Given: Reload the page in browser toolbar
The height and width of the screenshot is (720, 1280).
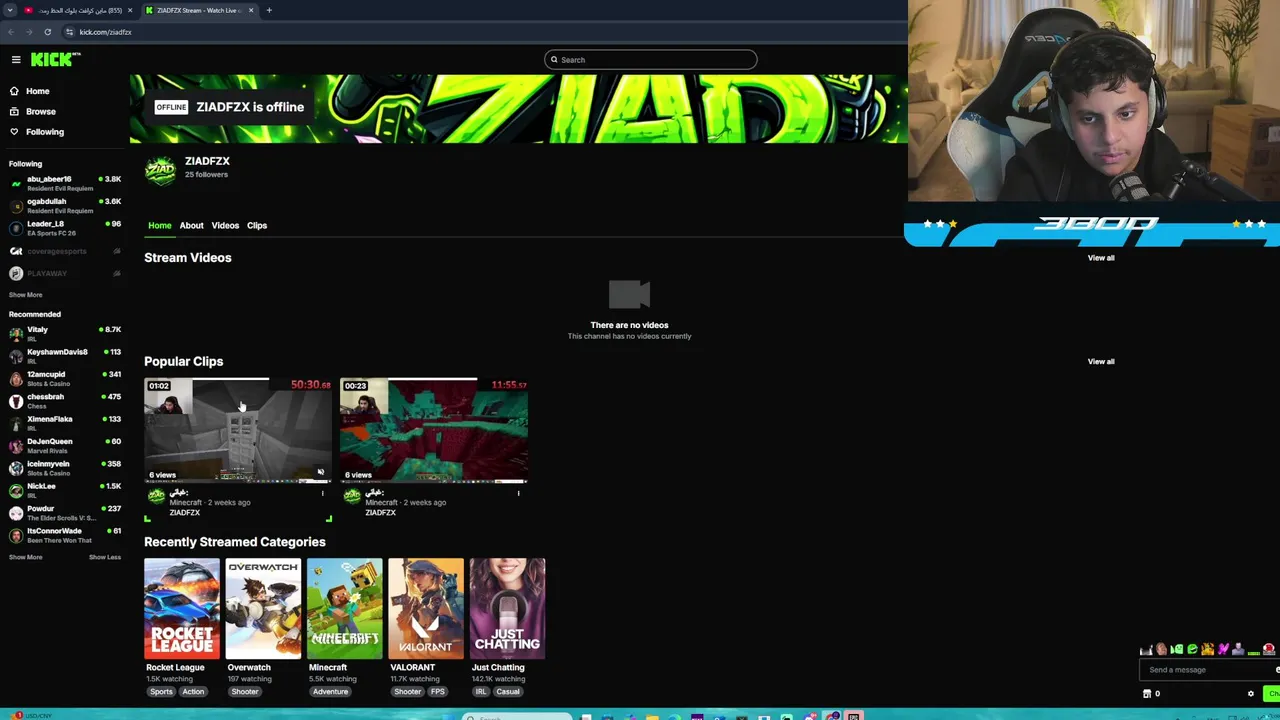Looking at the screenshot, I should click(x=47, y=32).
